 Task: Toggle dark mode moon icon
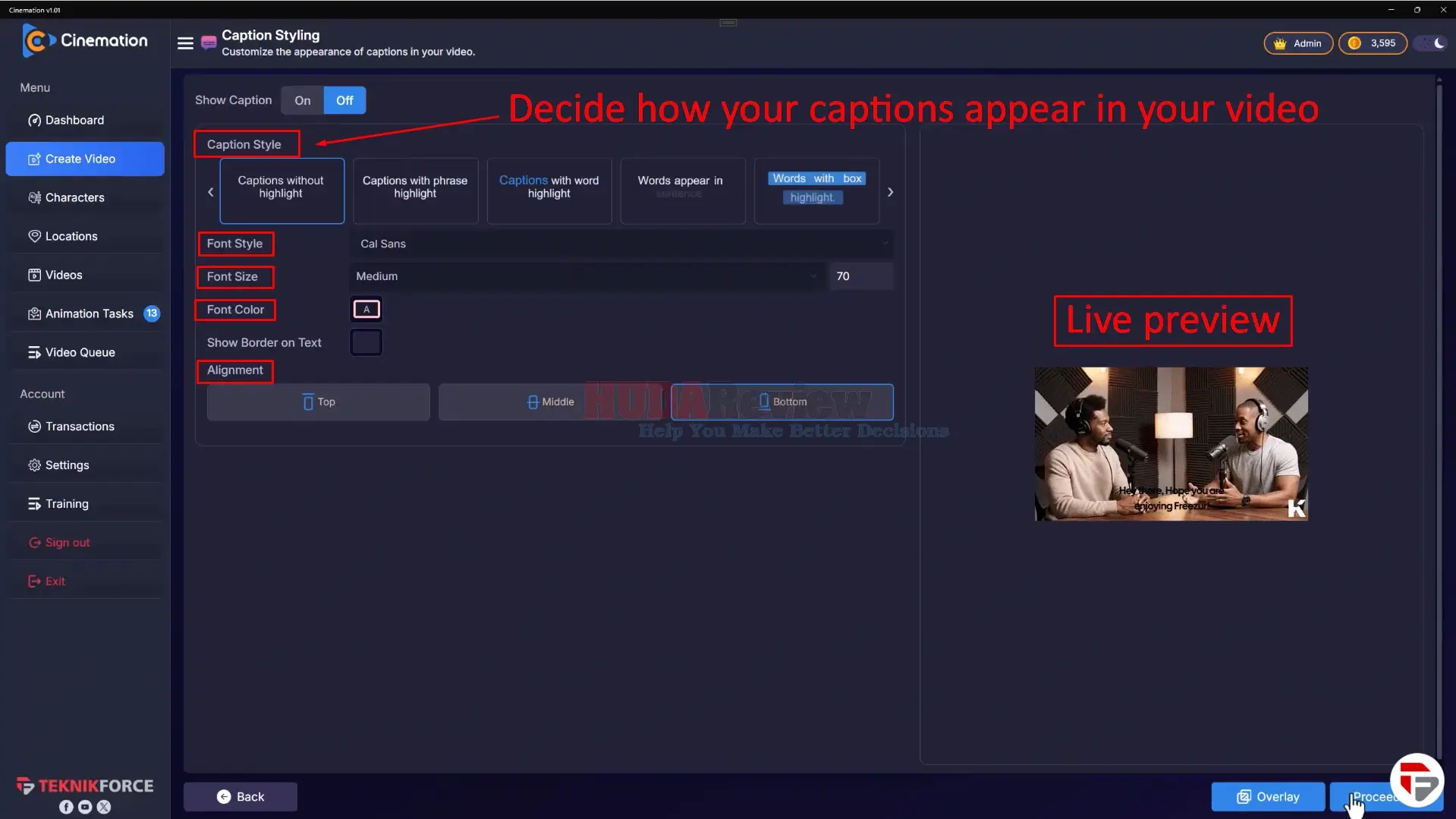click(x=1439, y=43)
